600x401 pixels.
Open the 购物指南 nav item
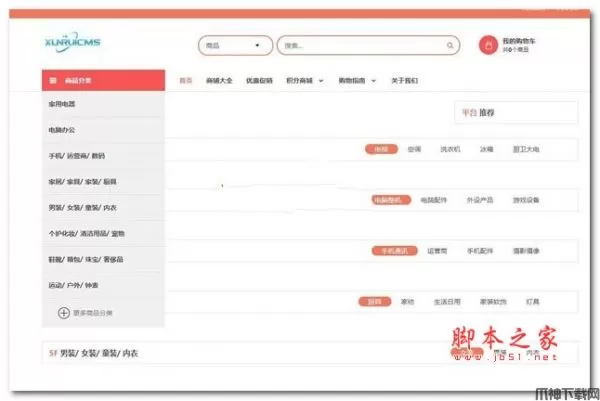pyautogui.click(x=352, y=80)
